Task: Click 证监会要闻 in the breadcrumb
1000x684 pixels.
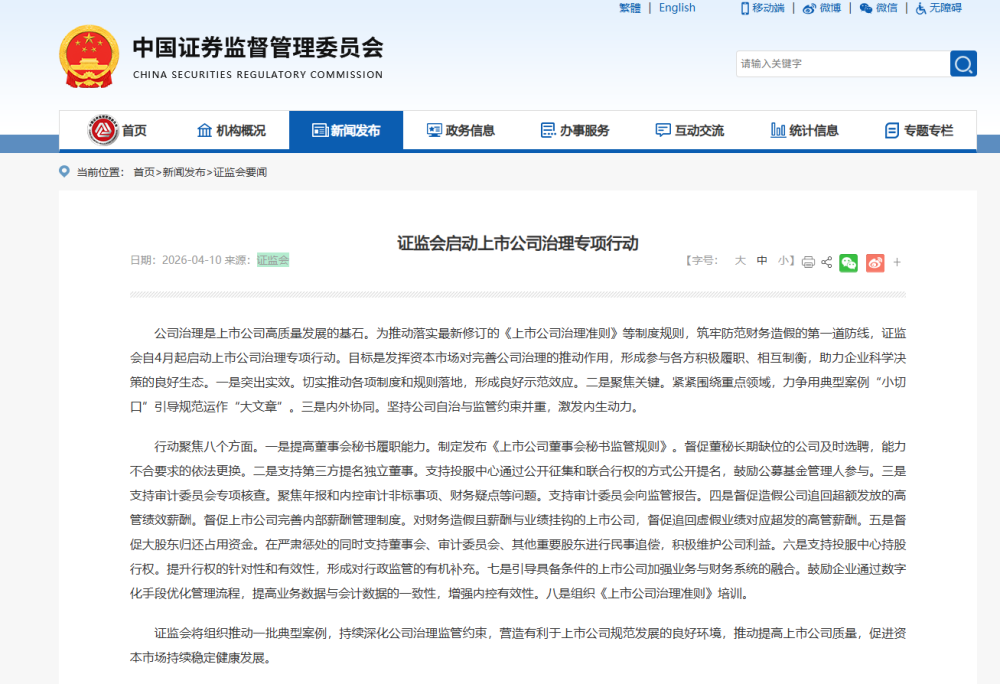Action: point(240,172)
